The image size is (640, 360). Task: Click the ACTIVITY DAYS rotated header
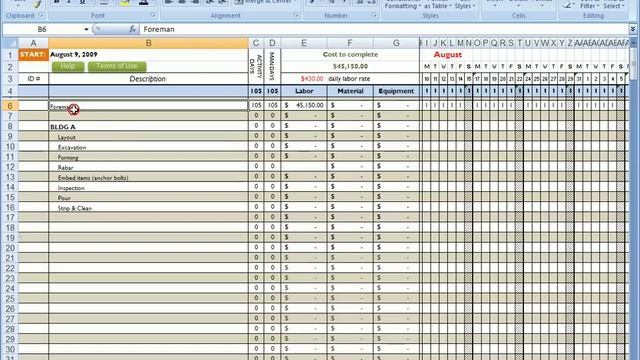point(256,67)
